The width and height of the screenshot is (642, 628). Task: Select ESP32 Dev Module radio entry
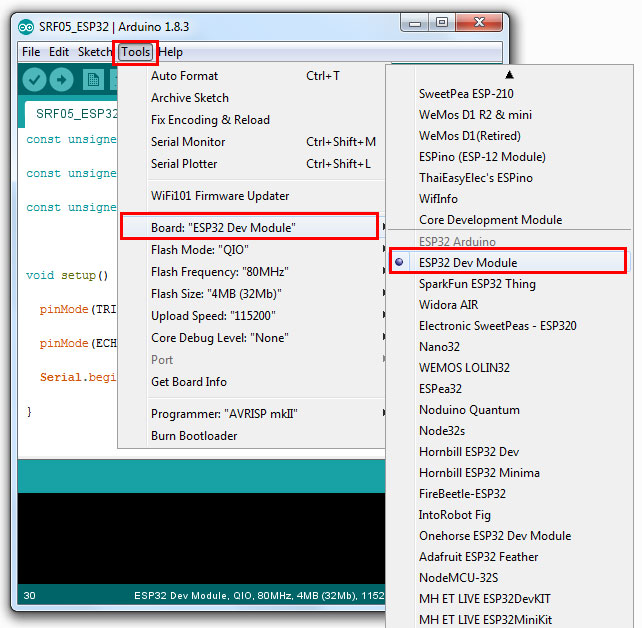(507, 262)
